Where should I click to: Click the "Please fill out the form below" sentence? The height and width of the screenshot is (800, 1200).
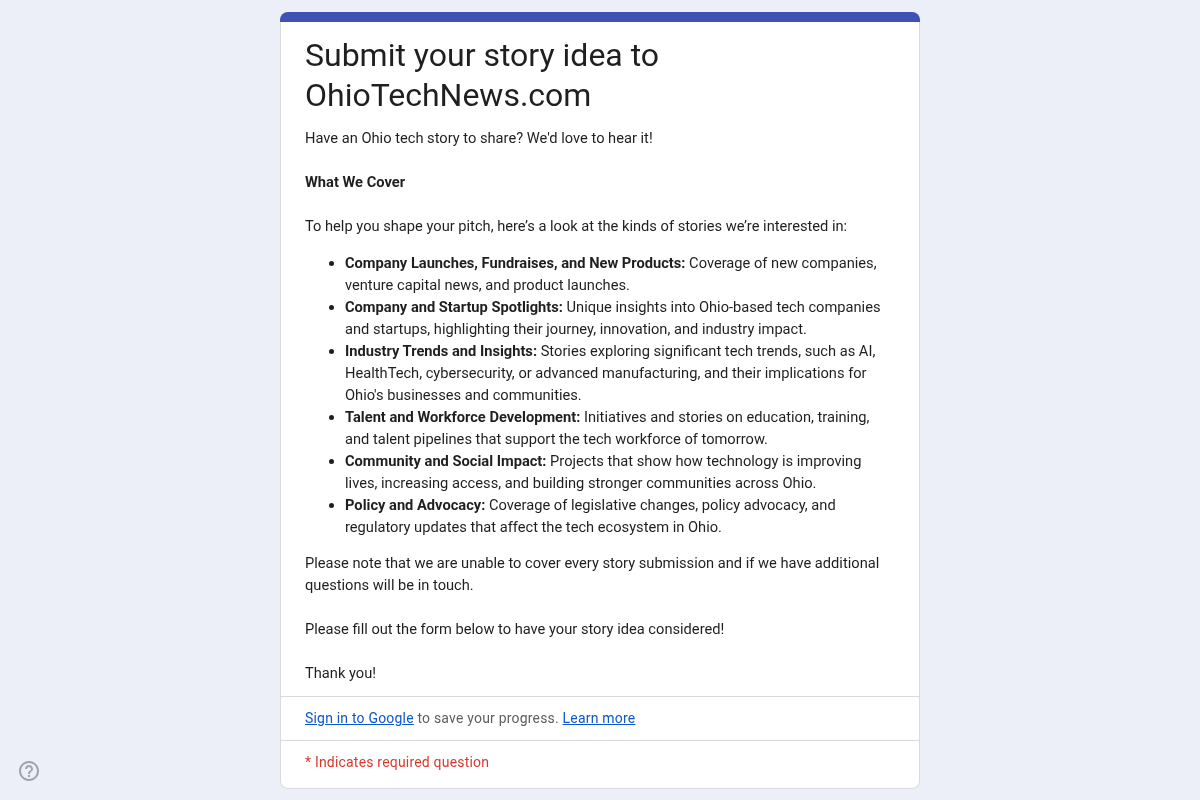[514, 629]
